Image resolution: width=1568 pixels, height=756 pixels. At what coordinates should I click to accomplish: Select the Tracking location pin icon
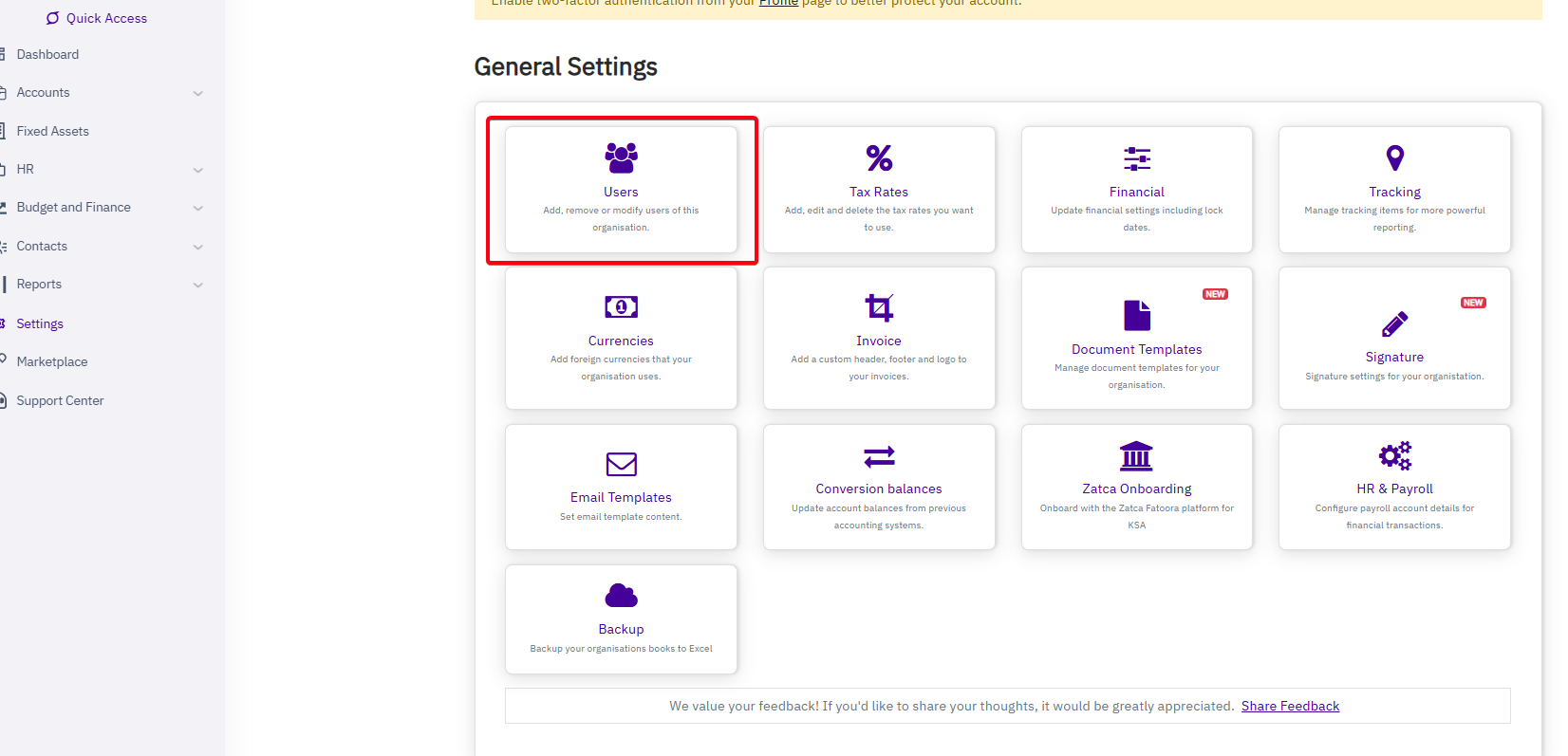click(x=1394, y=157)
